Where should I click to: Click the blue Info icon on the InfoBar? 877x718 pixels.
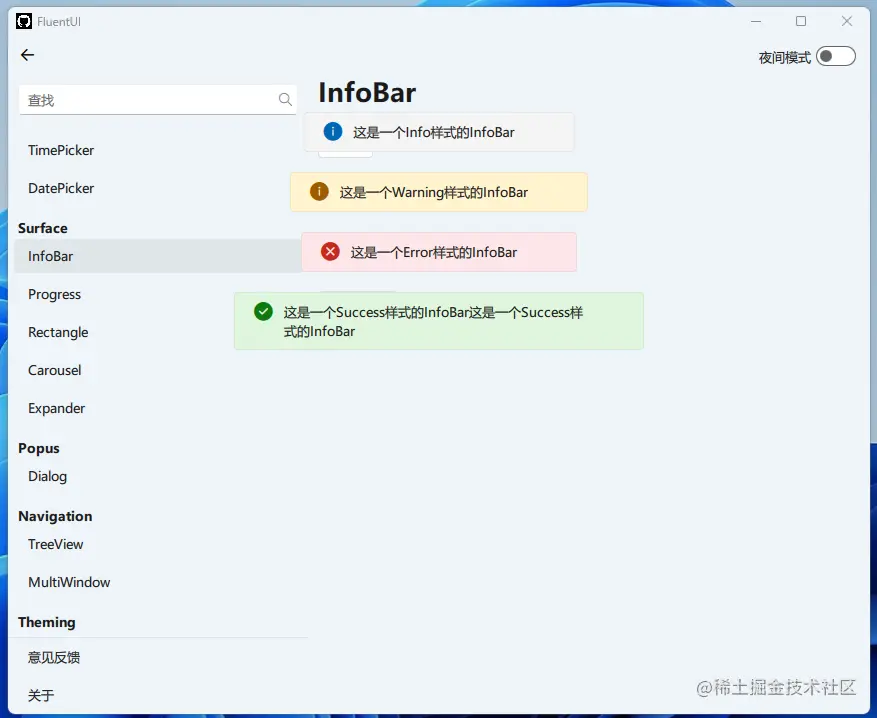(x=332, y=131)
